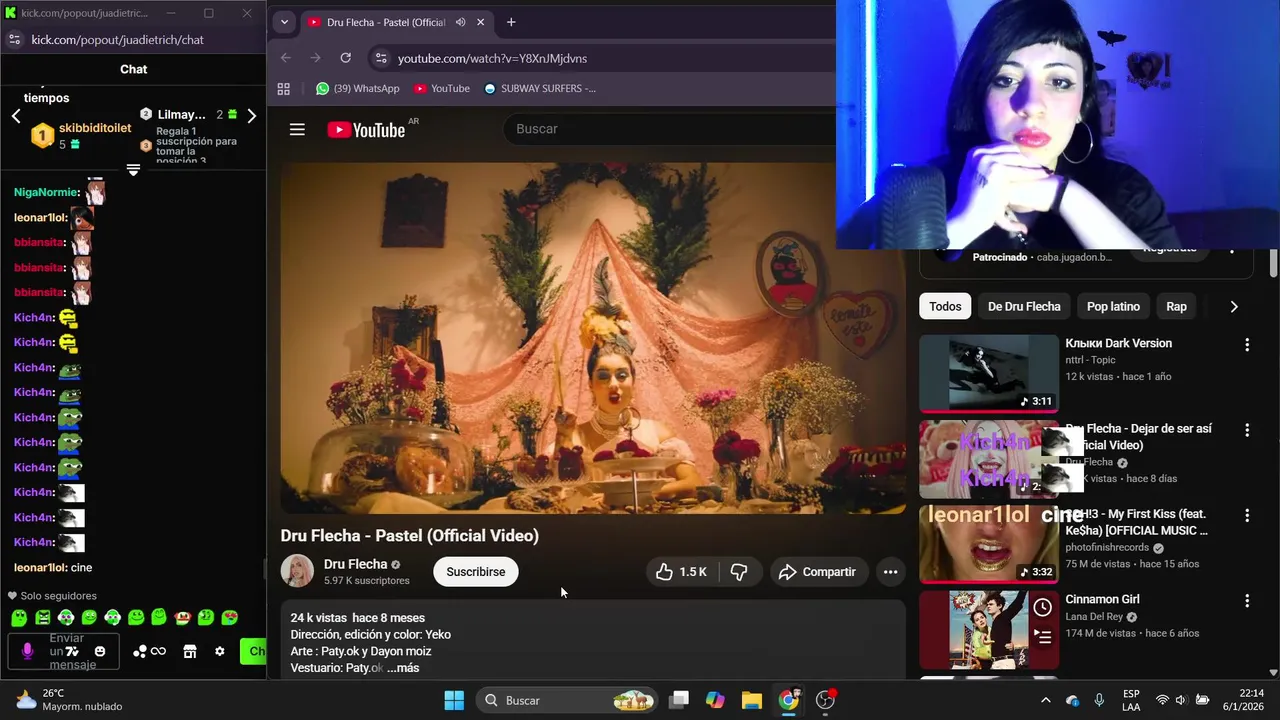The image size is (1280, 720).
Task: Open the Клыки Dark Version video title
Action: click(1118, 343)
